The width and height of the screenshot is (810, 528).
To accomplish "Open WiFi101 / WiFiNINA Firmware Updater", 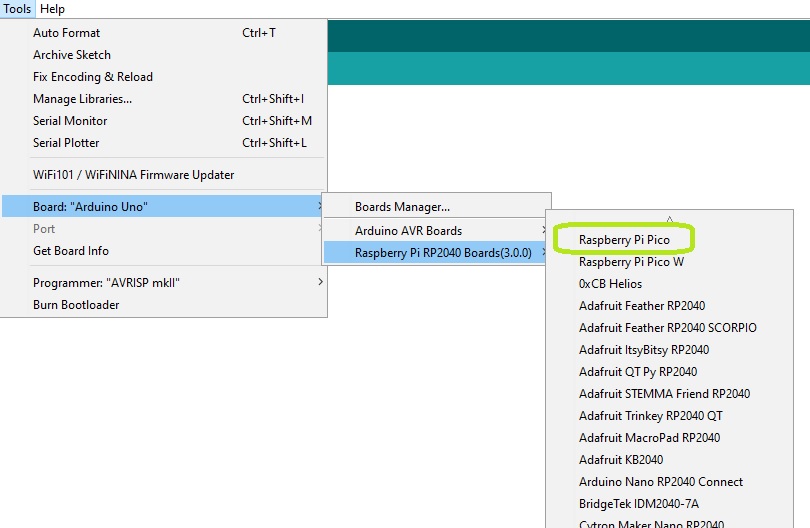I will click(x=133, y=175).
